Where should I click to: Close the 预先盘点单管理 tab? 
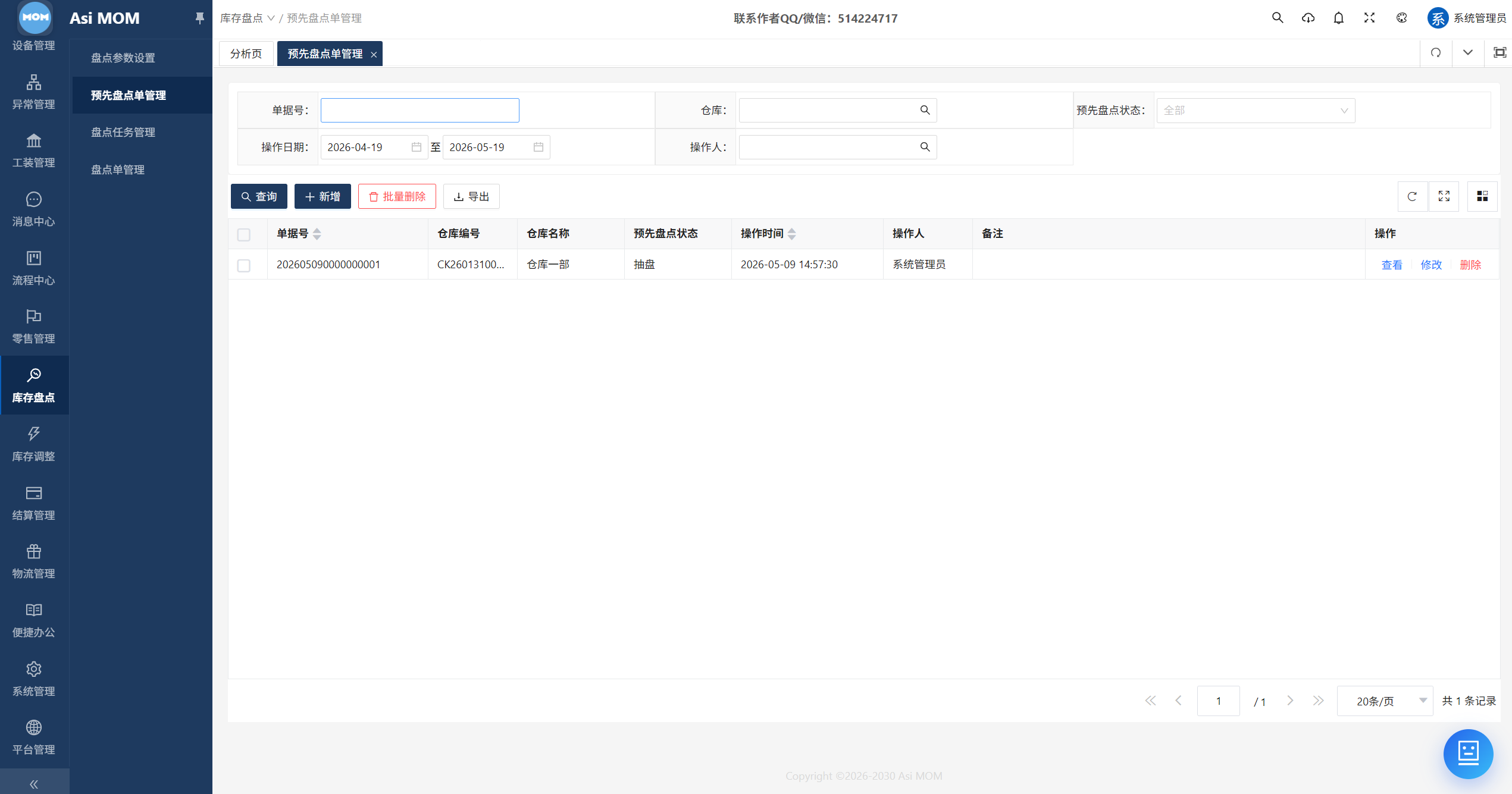coord(374,55)
